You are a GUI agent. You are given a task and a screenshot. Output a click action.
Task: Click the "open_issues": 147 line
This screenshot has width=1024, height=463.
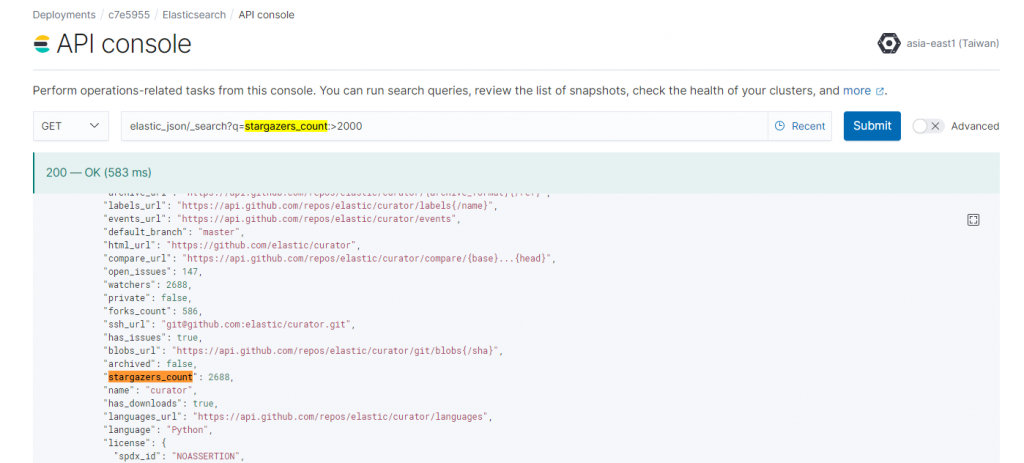[153, 272]
